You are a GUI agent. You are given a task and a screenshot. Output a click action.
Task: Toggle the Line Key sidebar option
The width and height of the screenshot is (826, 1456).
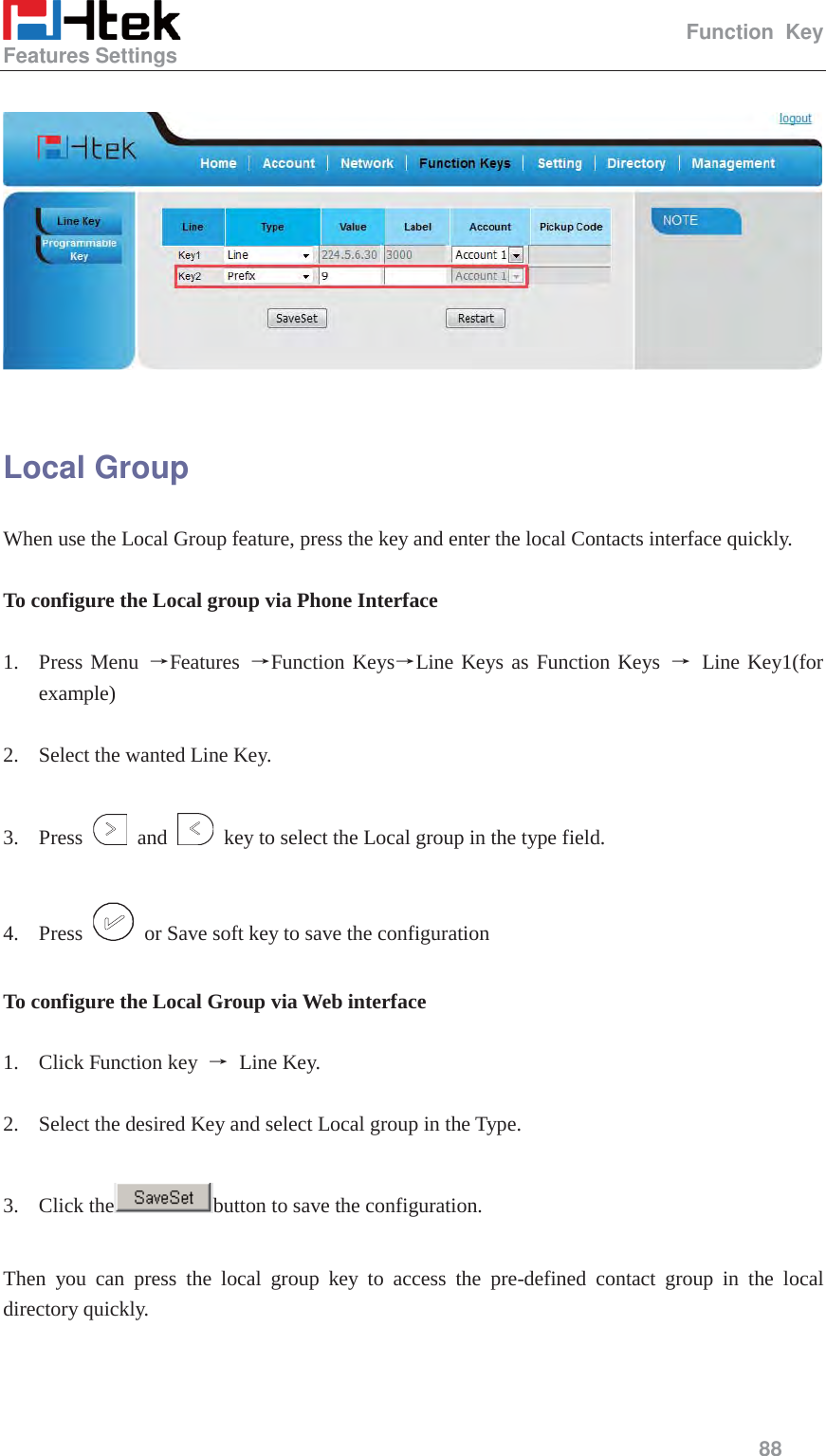tap(80, 220)
